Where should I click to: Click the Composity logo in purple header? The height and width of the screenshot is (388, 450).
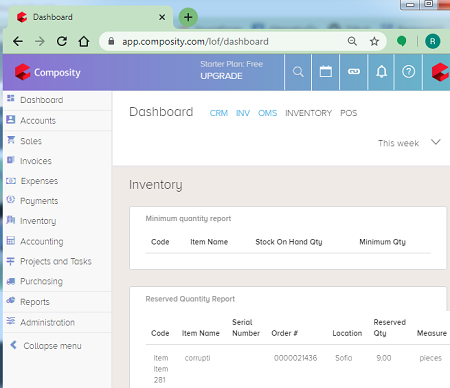(48, 72)
